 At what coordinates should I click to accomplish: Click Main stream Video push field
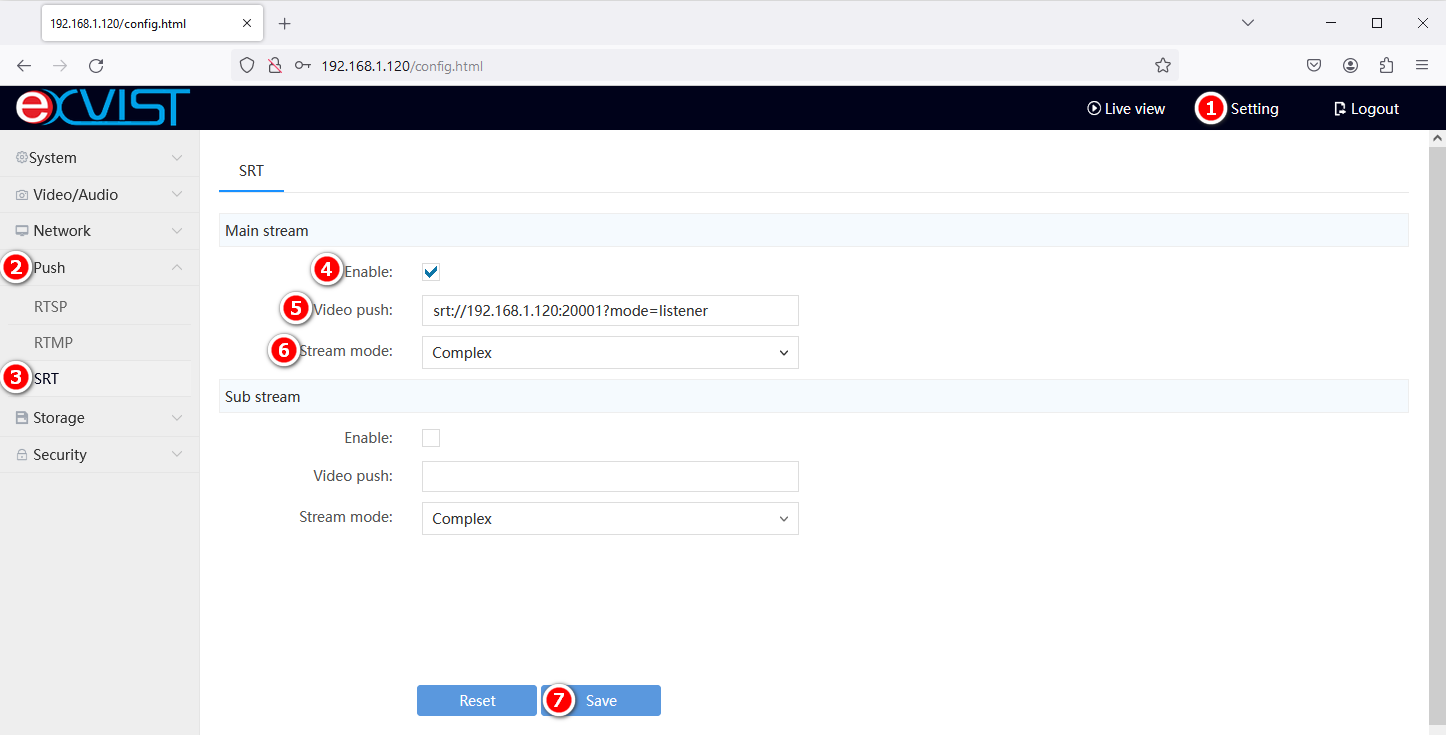click(x=610, y=311)
